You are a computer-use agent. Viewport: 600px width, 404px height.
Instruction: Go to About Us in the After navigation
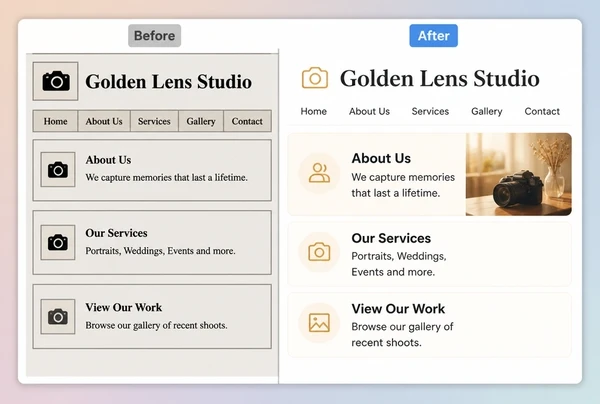[x=369, y=111]
